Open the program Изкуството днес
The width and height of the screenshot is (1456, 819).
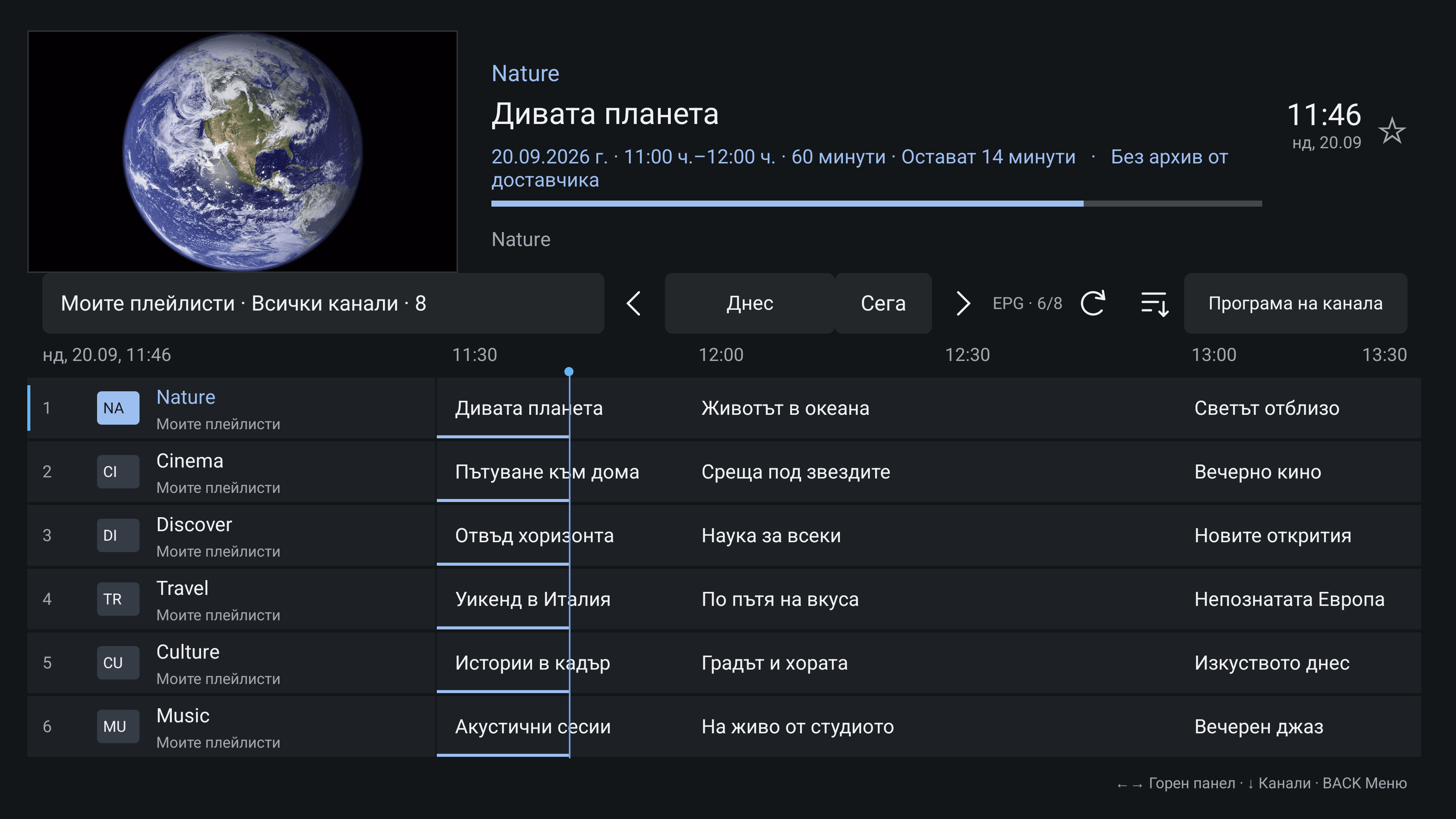tap(1299, 662)
